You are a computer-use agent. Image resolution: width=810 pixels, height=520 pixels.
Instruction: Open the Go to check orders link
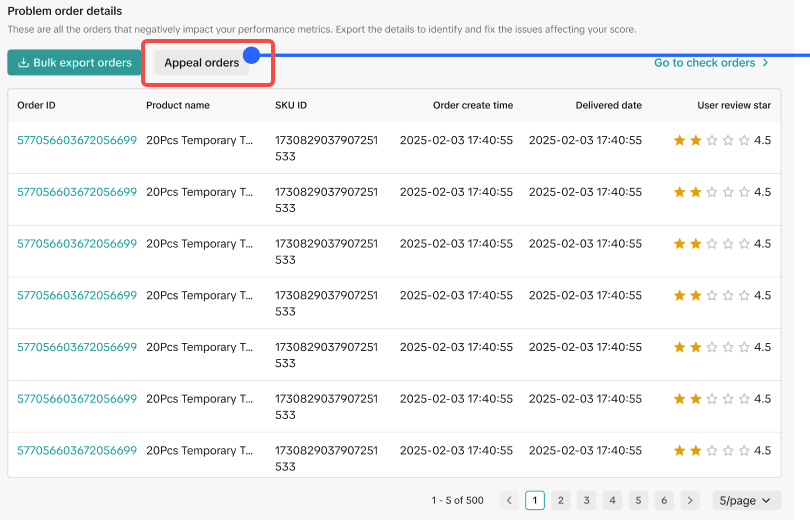(711, 63)
